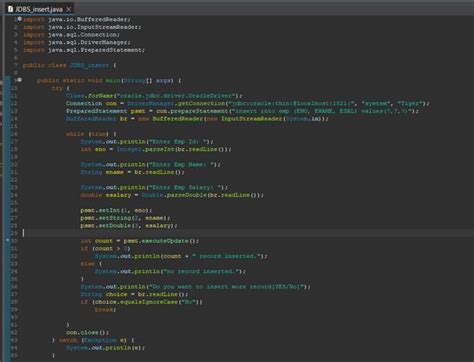Select the JDBS_insert.java editor tab

pos(39,9)
